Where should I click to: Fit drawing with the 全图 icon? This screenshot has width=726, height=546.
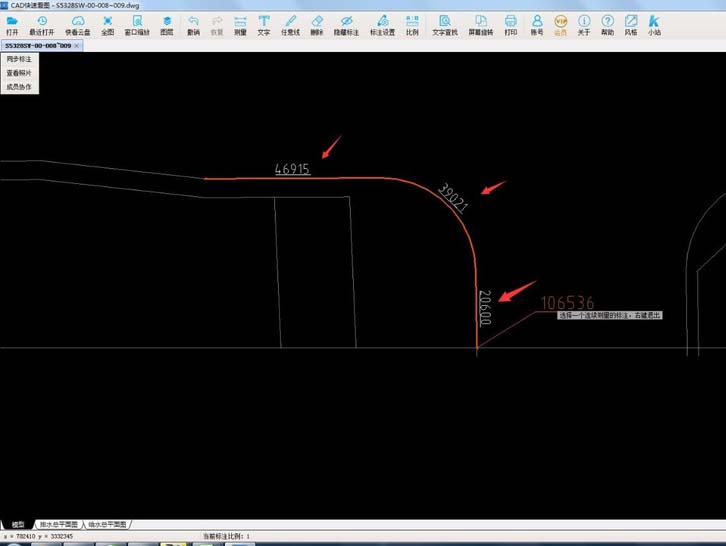click(x=107, y=25)
